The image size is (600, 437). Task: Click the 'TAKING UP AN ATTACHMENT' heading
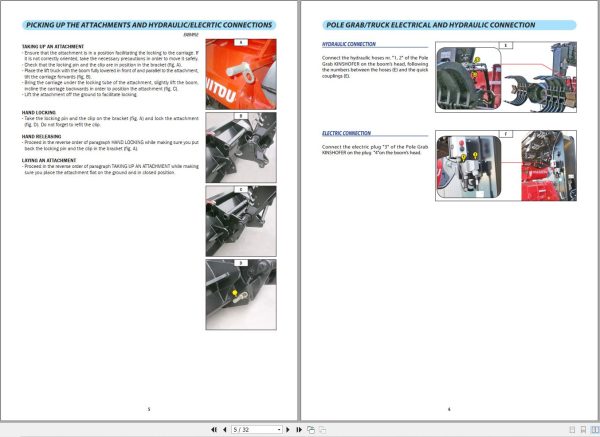(52, 46)
